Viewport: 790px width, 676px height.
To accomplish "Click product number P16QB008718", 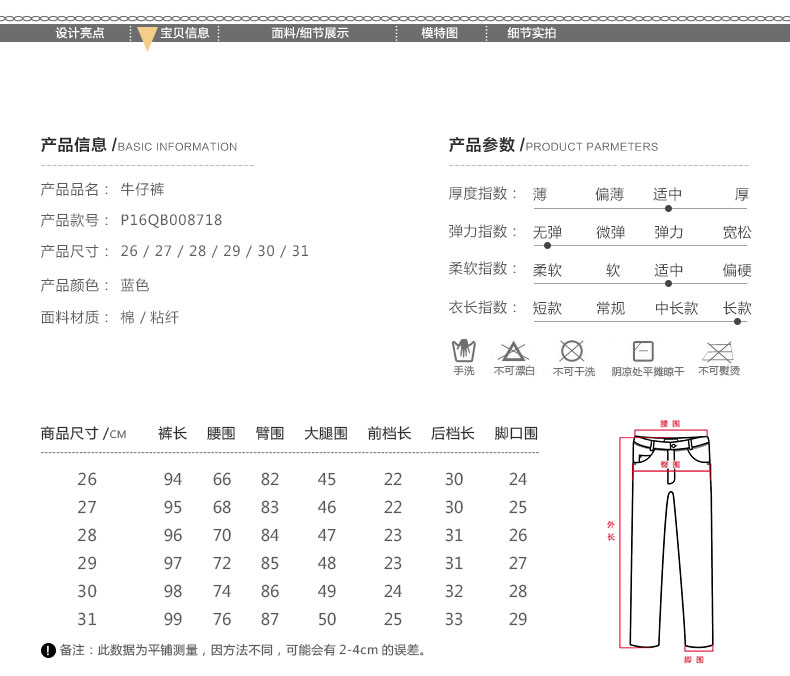I will click(x=171, y=220).
